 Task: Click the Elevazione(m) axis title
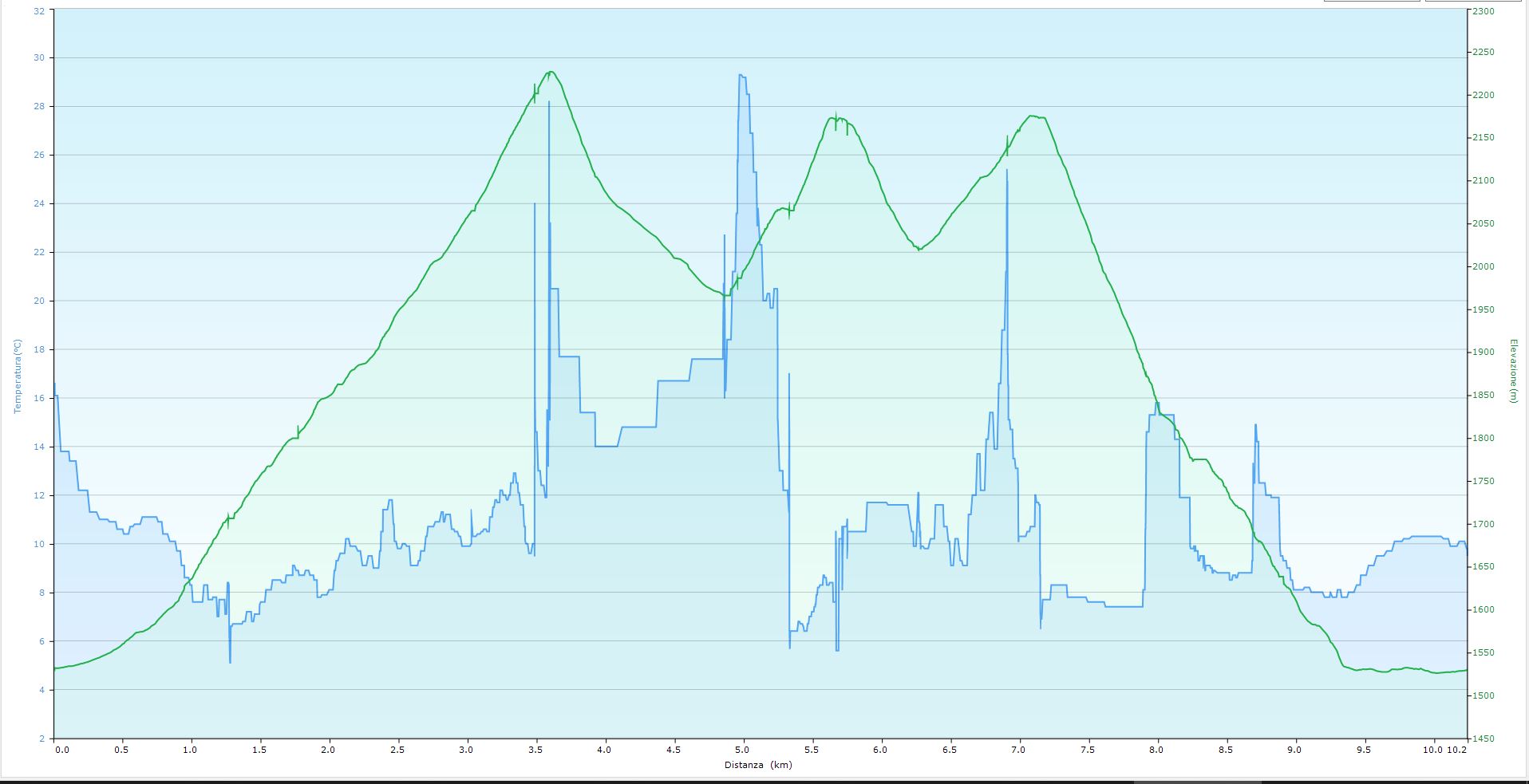[x=1512, y=371]
